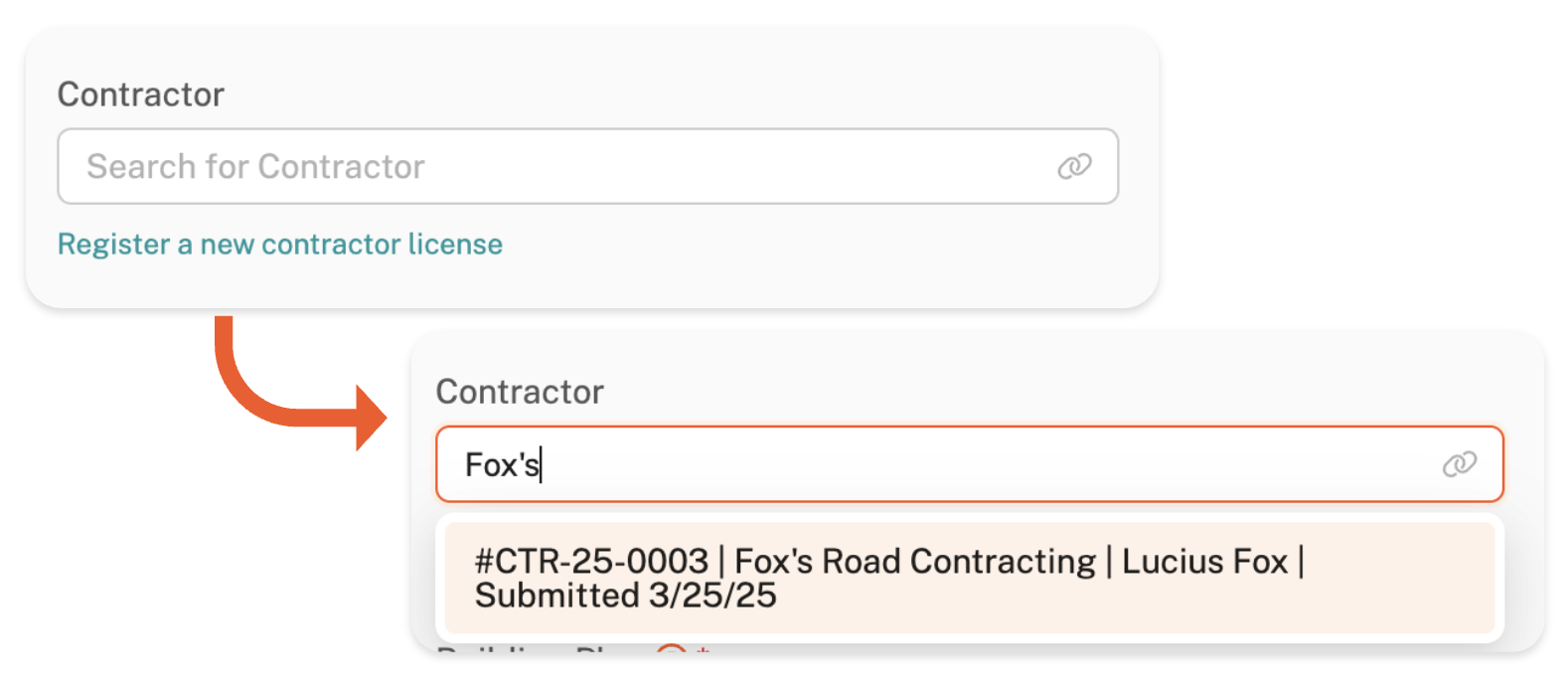
Task: Click the #CTR-25-0003 license number text
Action: click(x=591, y=562)
